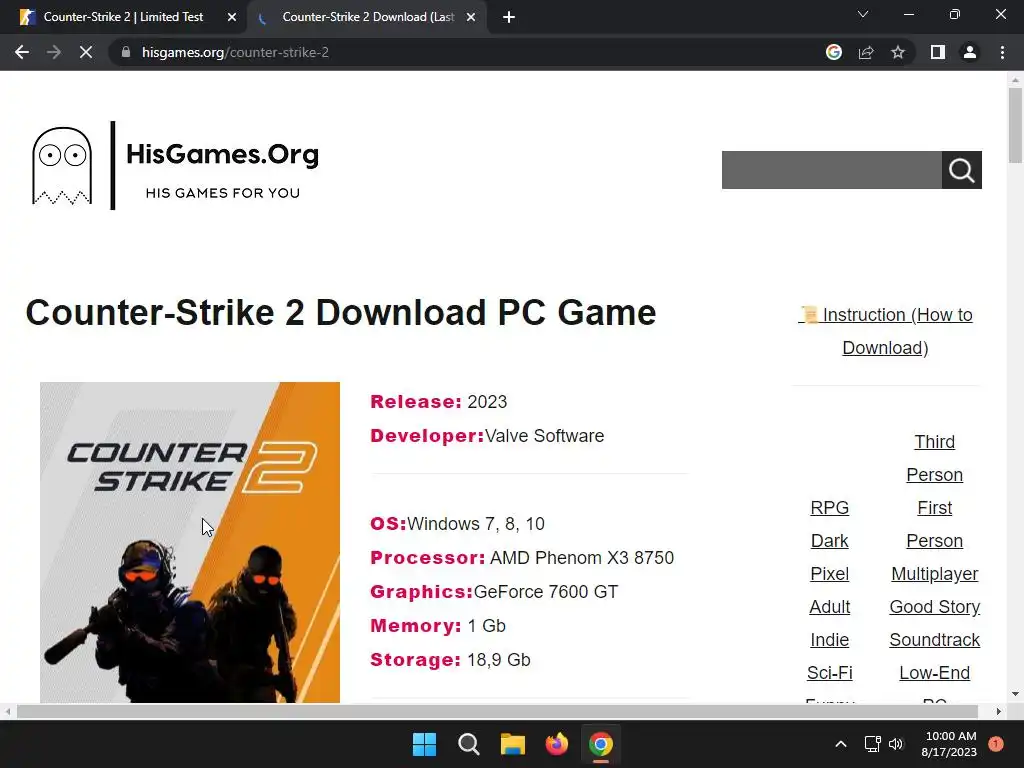Open the taskbar clock and date

[x=949, y=744]
